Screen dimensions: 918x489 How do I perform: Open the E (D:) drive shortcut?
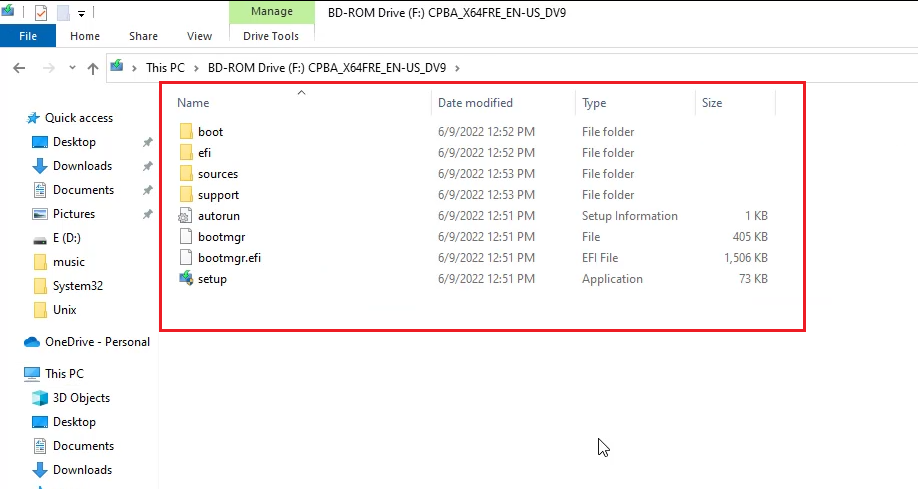67,238
